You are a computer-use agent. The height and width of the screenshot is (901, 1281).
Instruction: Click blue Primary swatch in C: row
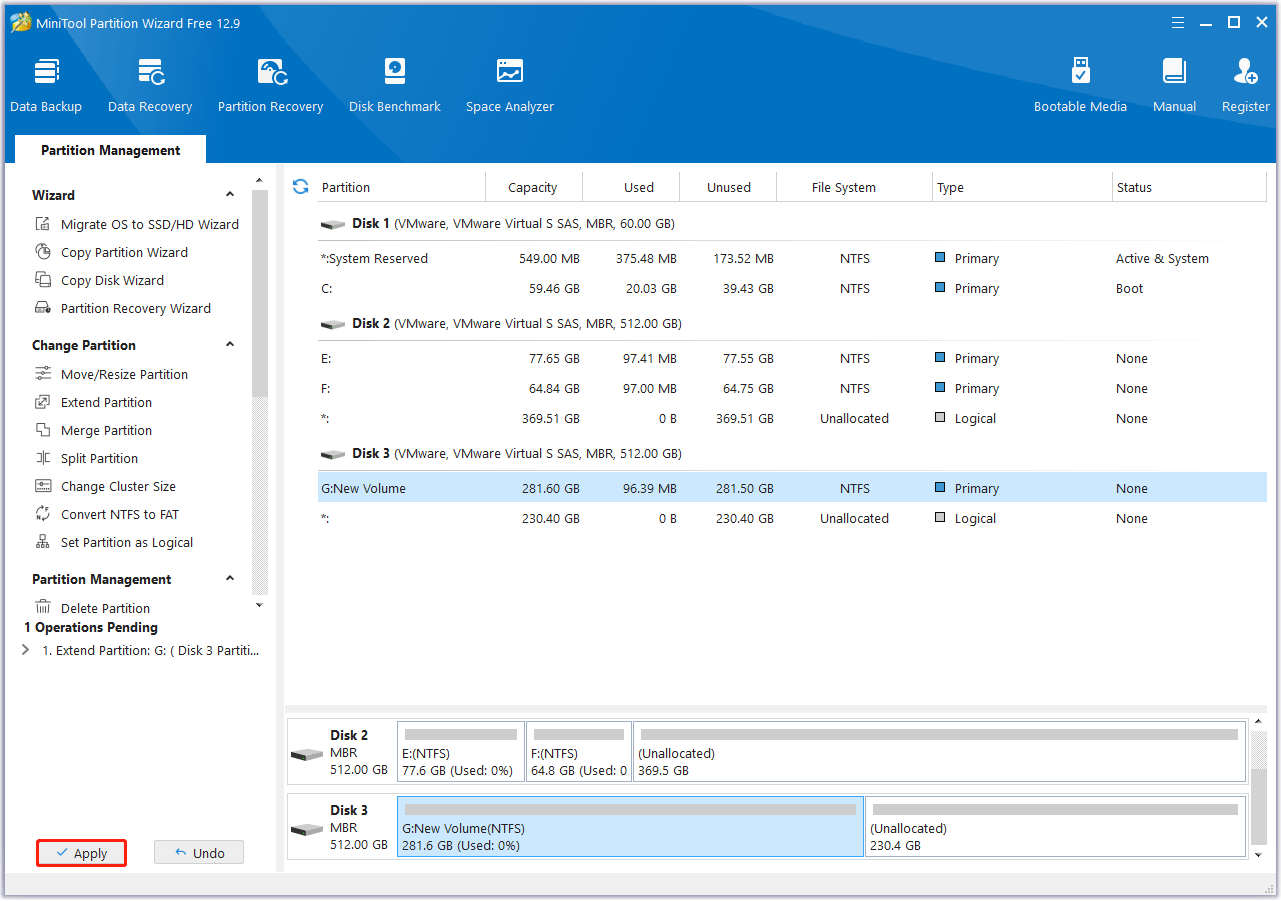(x=940, y=287)
